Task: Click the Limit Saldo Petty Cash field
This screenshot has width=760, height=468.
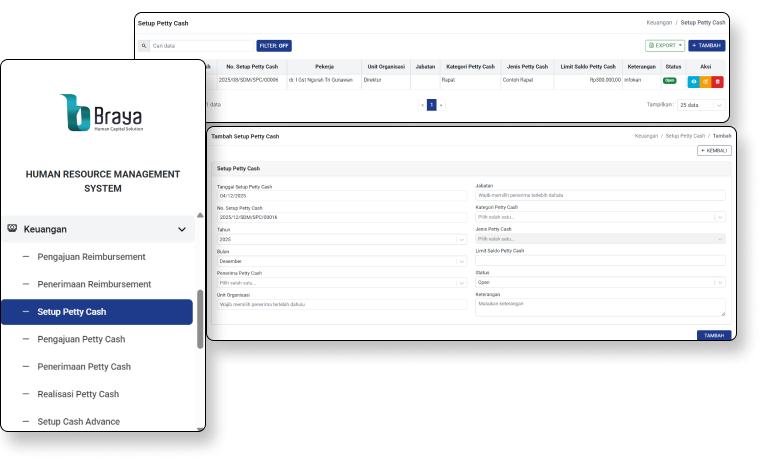Action: 600,261
